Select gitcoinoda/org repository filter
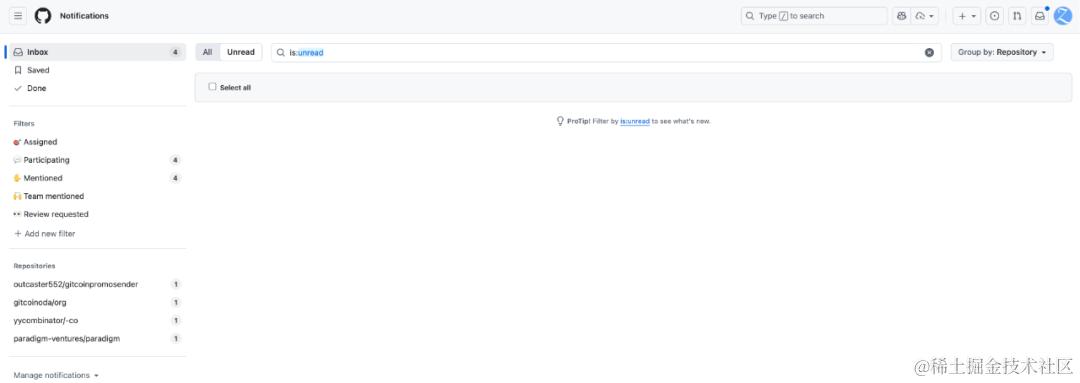 point(97,302)
